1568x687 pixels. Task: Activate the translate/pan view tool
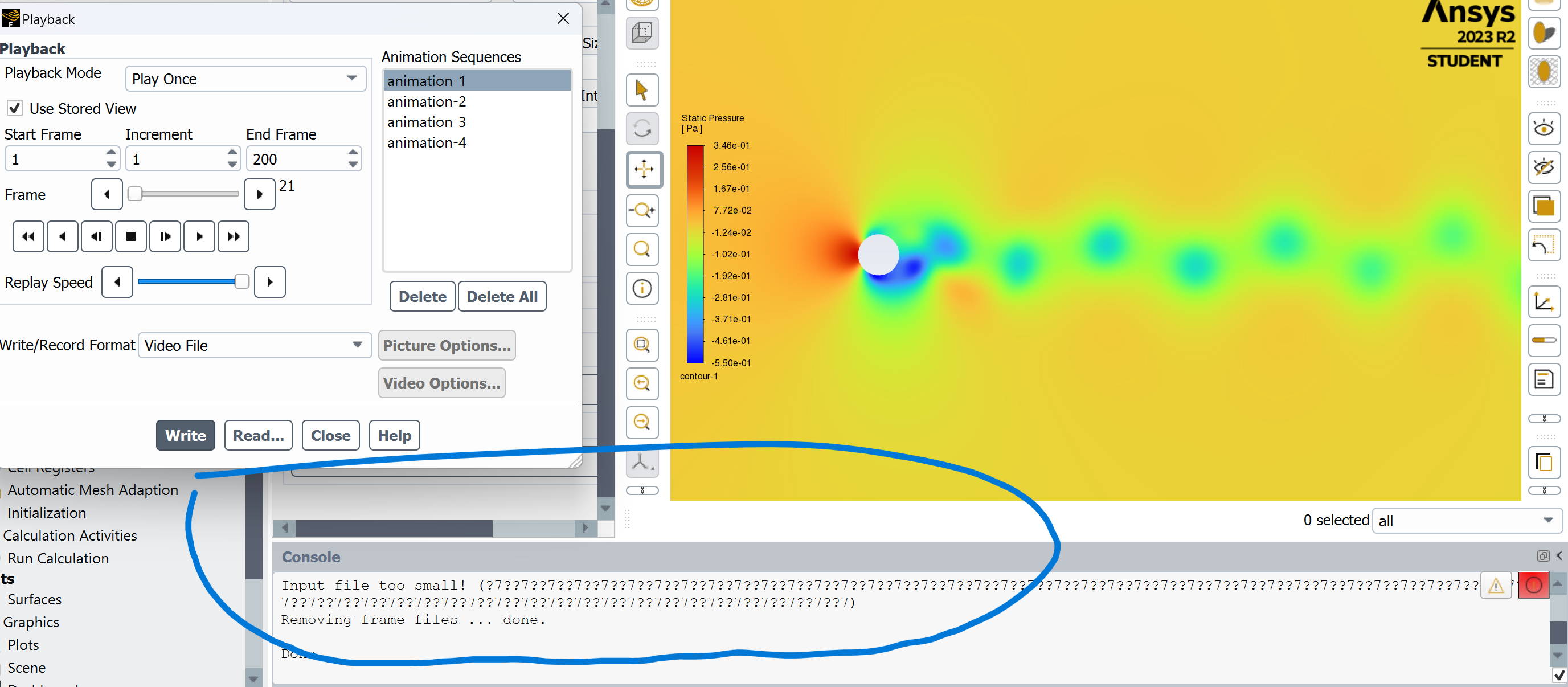tap(644, 169)
